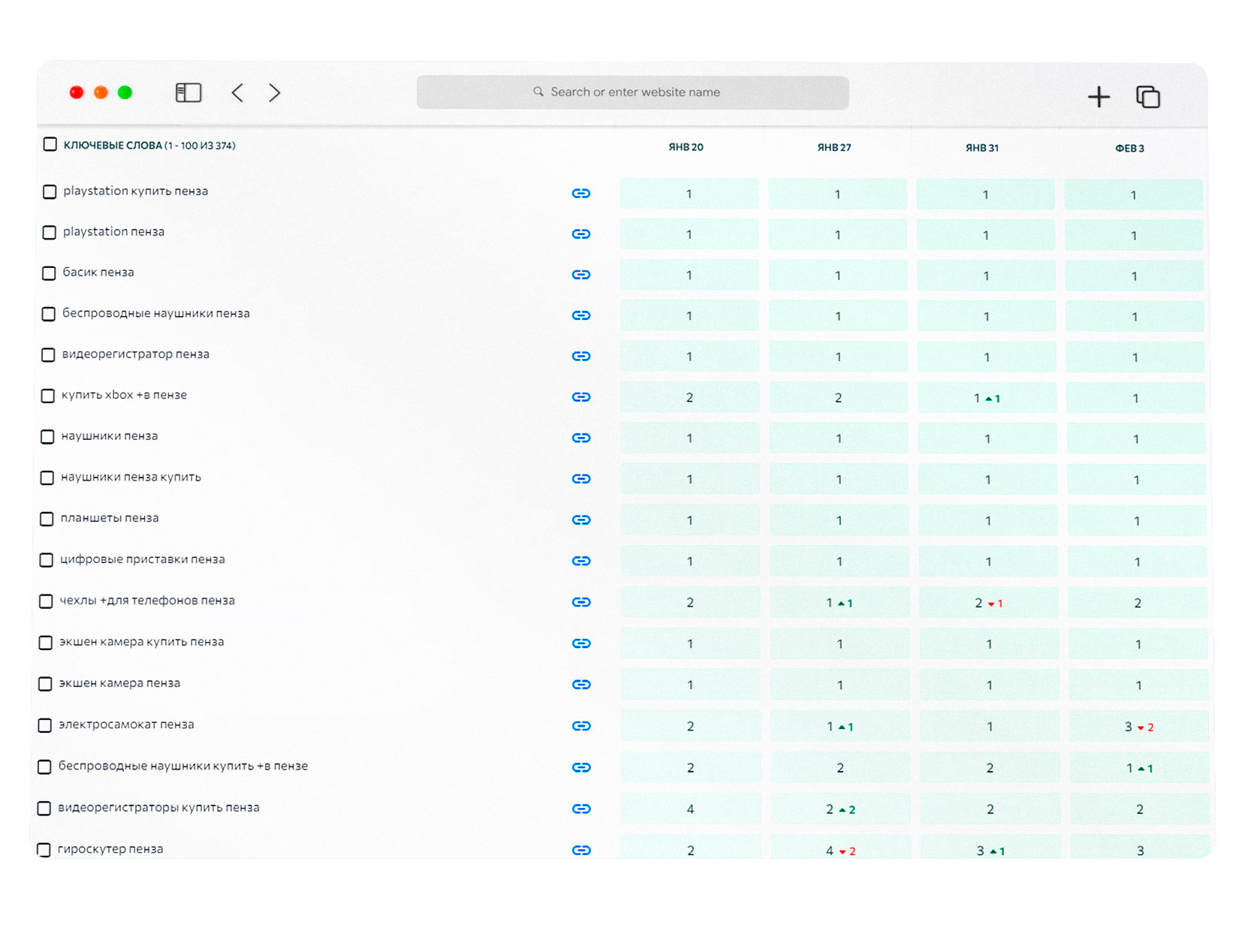The image size is (1251, 952).
Task: Open link icon for наушники пенза купить
Action: point(581,478)
